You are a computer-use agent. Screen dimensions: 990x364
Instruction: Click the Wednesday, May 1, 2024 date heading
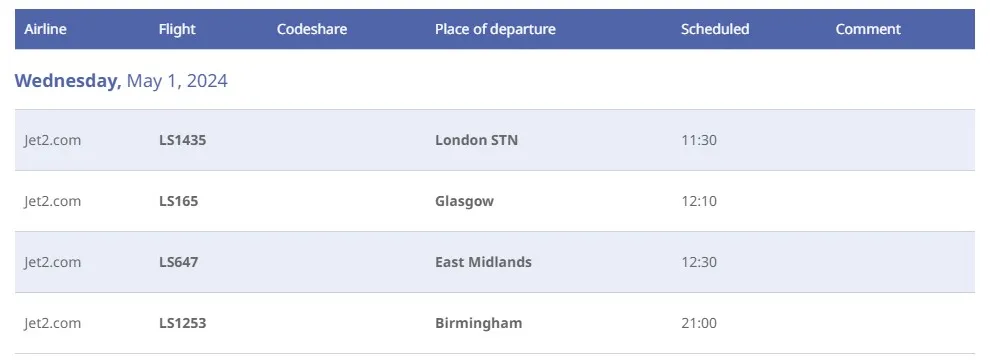coord(121,81)
